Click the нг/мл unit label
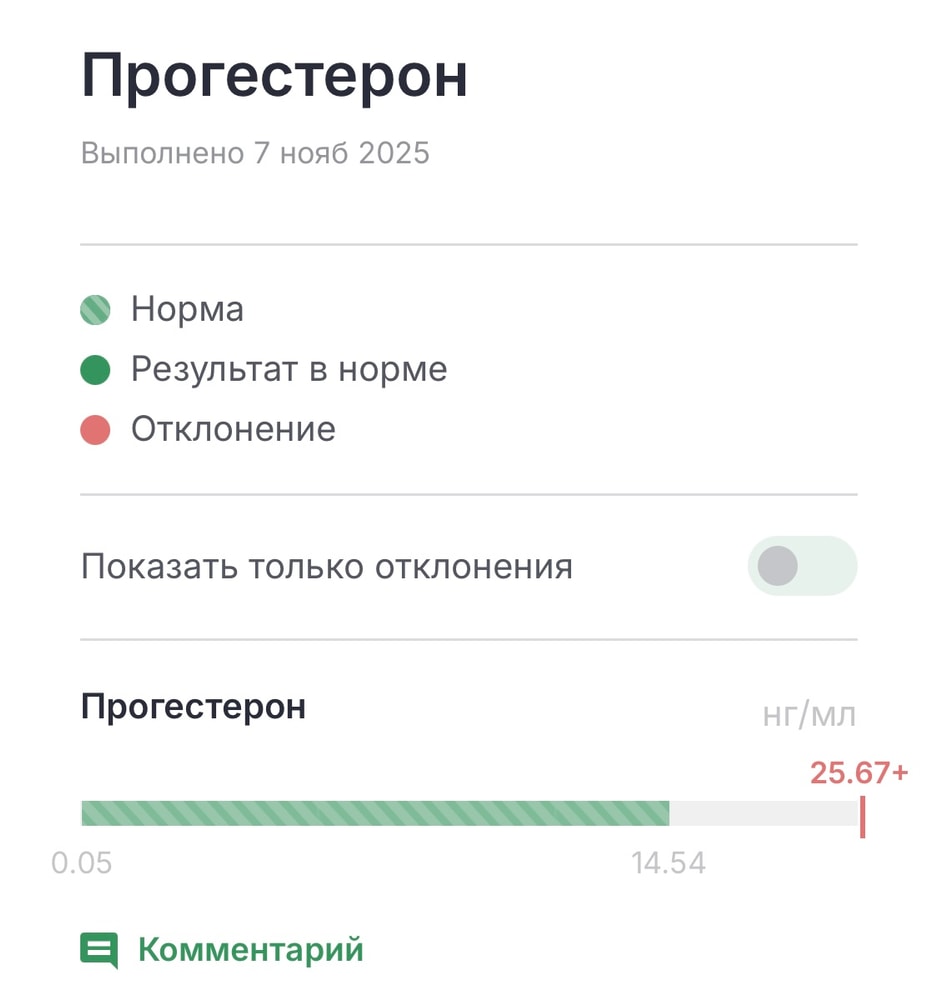This screenshot has height=1000, width=938. point(810,716)
